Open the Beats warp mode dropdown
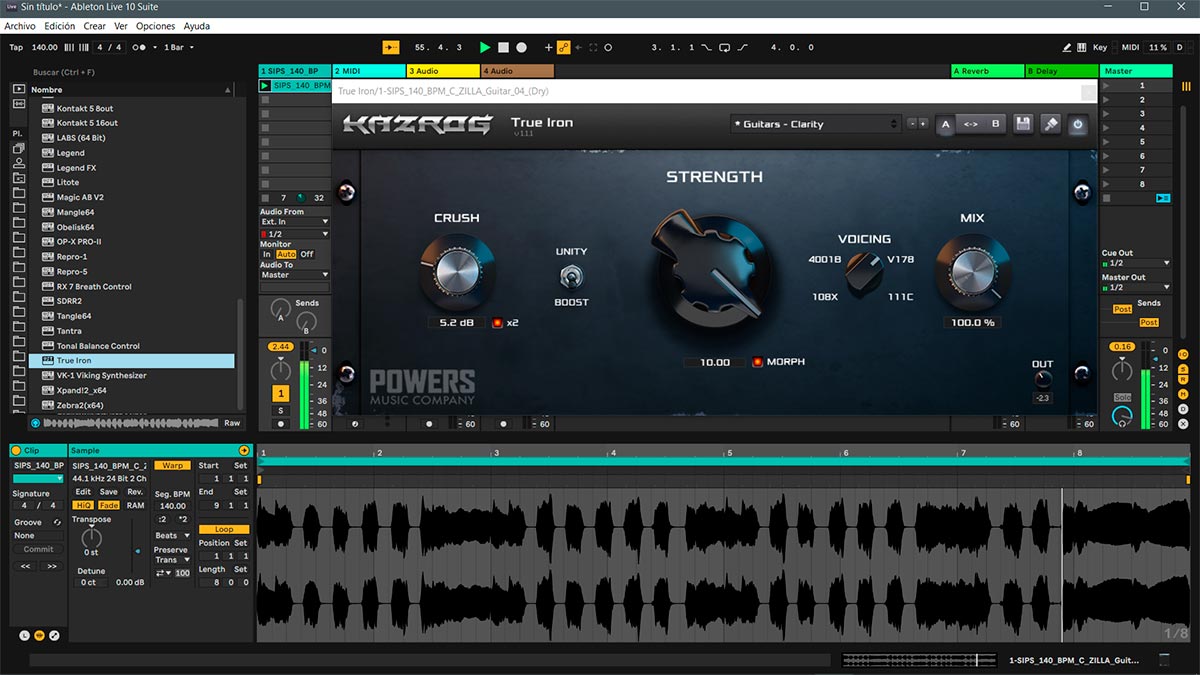1200x675 pixels. point(172,536)
